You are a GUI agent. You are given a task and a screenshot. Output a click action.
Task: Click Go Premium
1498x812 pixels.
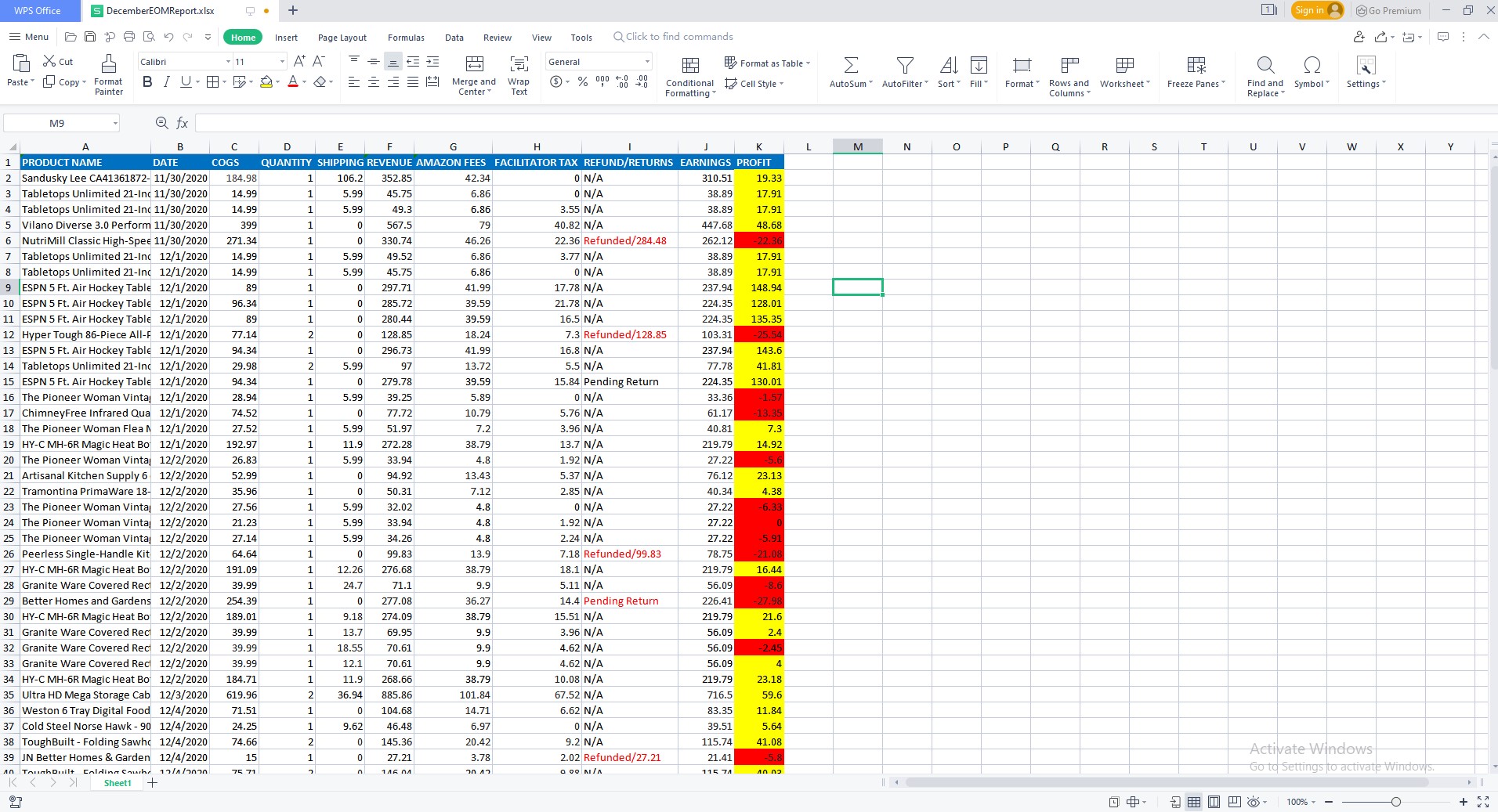(1388, 10)
